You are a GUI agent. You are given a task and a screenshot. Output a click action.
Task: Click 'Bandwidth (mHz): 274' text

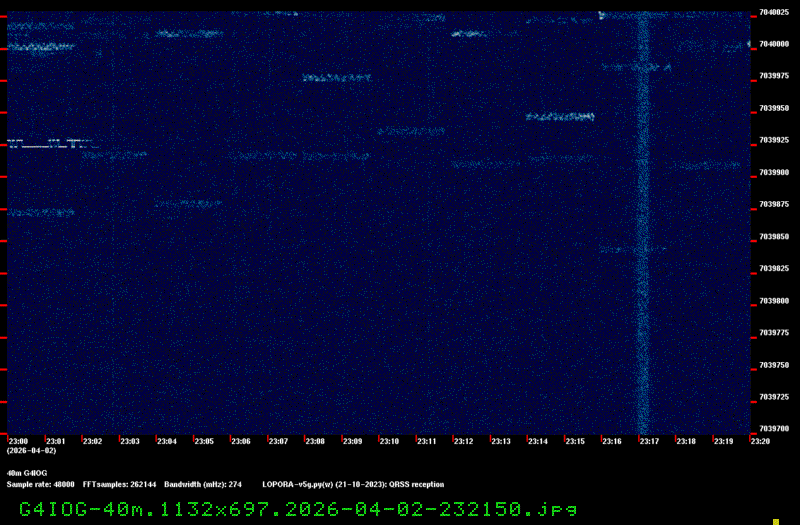(203, 485)
